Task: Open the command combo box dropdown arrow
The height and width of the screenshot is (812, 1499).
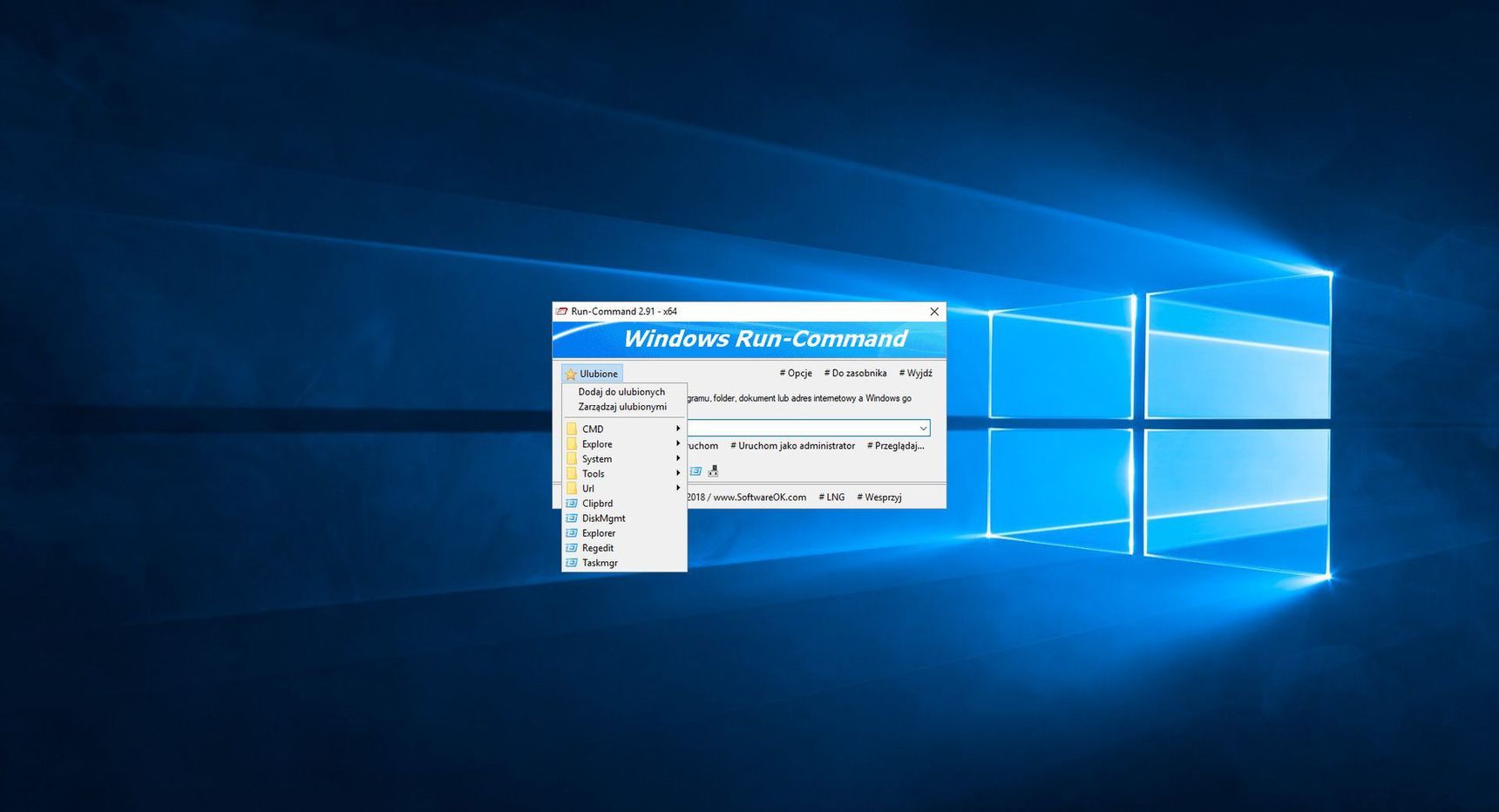Action: [923, 428]
